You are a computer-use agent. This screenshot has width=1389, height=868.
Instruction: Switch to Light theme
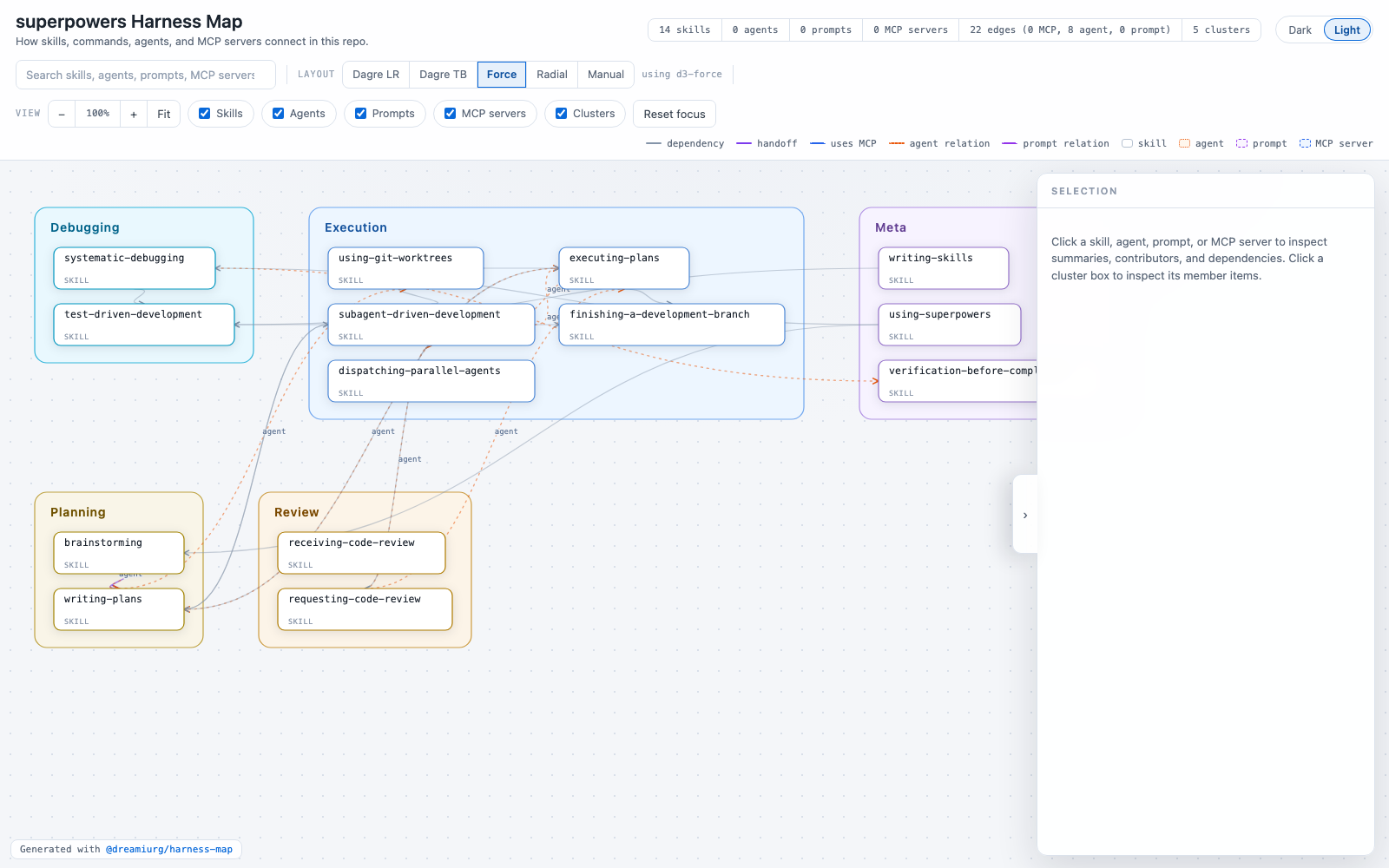(1346, 30)
